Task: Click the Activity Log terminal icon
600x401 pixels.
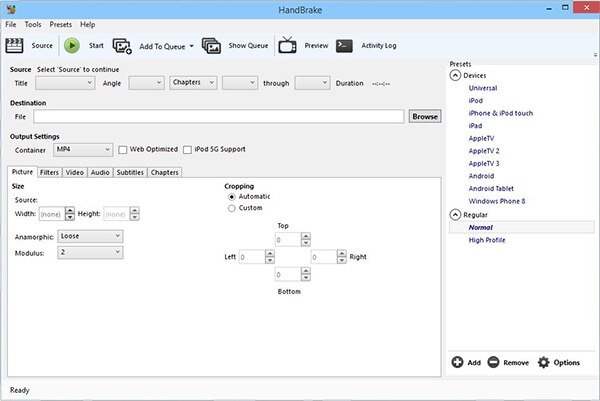Action: click(344, 46)
